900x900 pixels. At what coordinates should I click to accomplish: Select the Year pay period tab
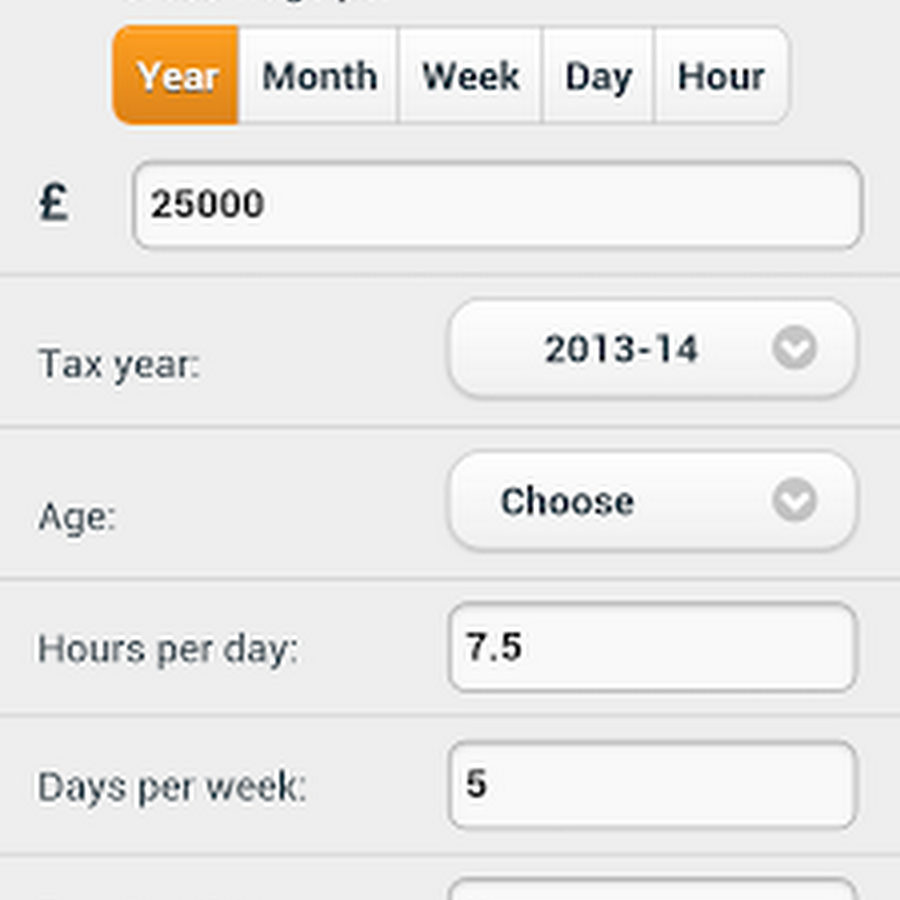tap(177, 76)
